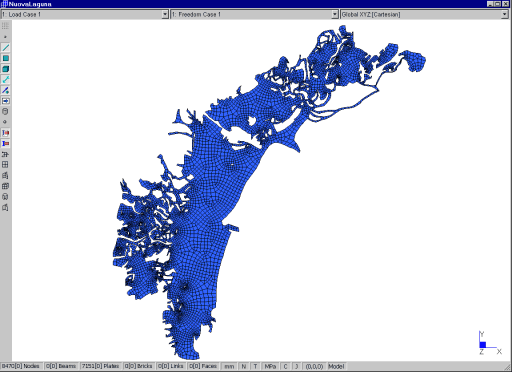Select the beam (line) element tool
The width and height of the screenshot is (512, 372).
[x=6, y=48]
